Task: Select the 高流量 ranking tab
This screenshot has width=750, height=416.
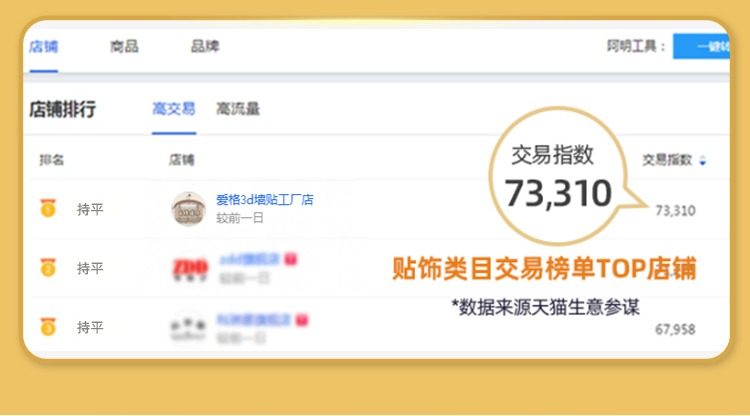Action: [x=238, y=109]
